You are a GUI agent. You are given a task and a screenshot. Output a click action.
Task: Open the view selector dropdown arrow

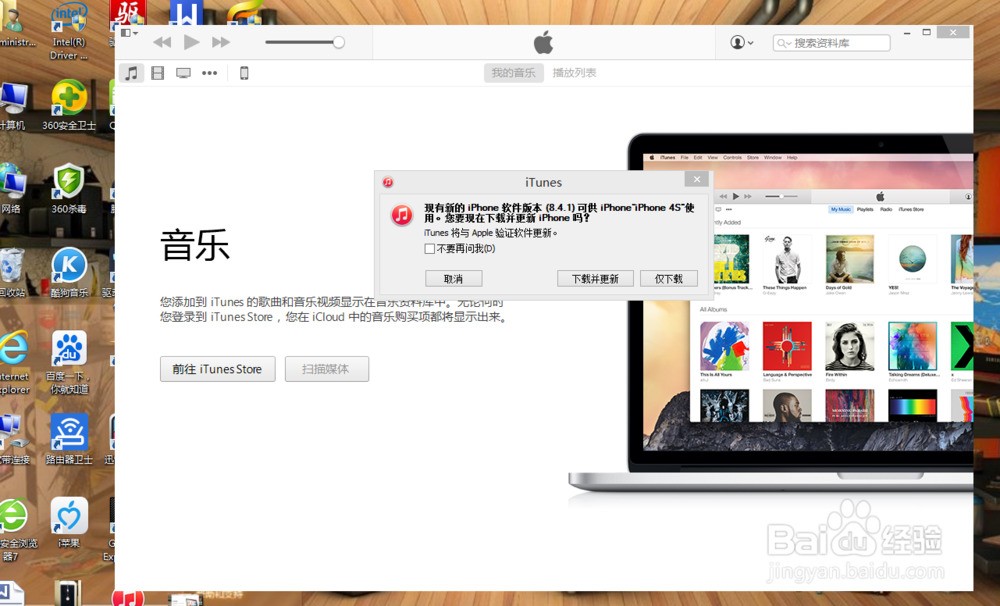(137, 32)
